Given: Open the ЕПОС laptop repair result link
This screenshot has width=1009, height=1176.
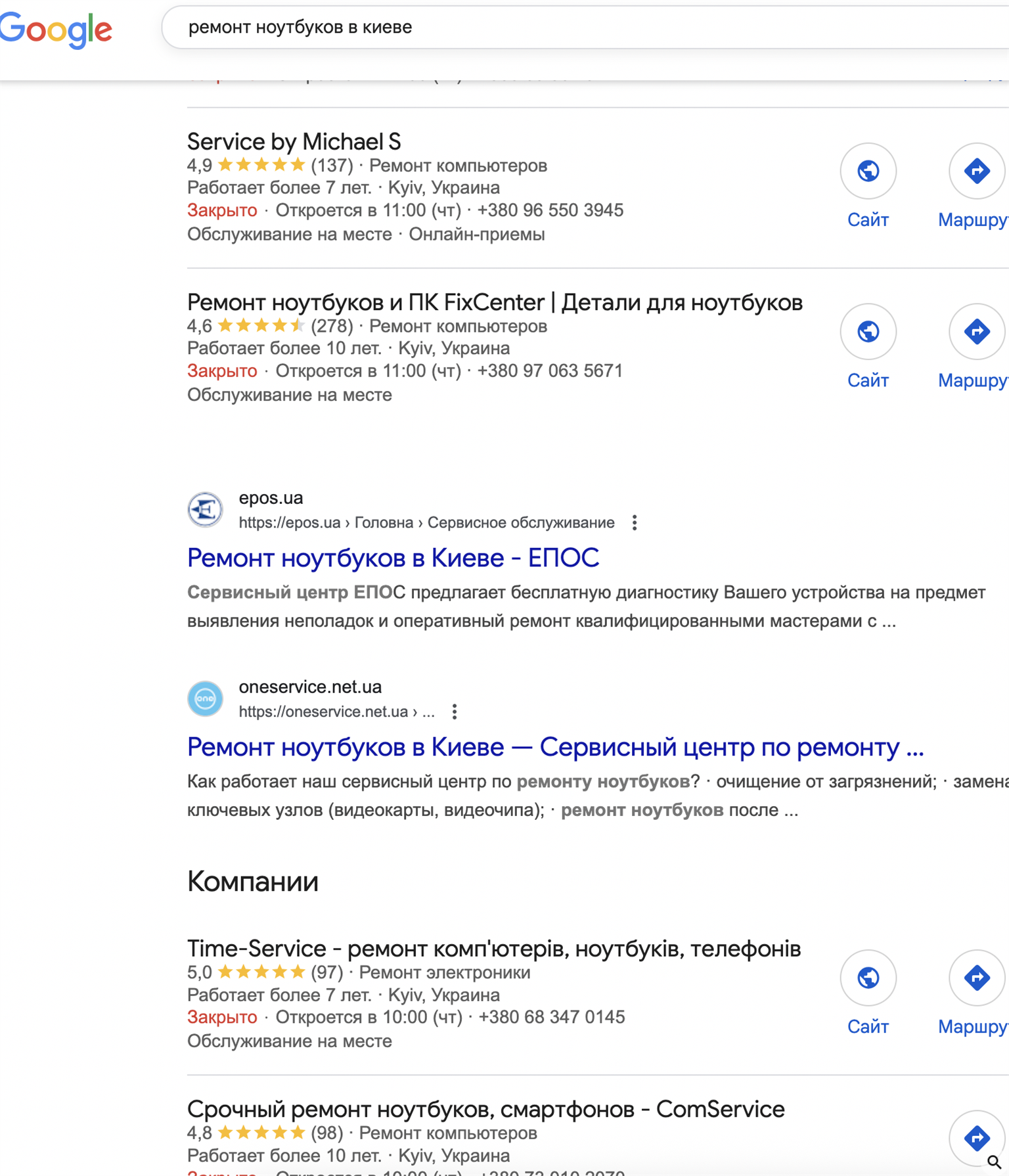Looking at the screenshot, I should pos(393,558).
